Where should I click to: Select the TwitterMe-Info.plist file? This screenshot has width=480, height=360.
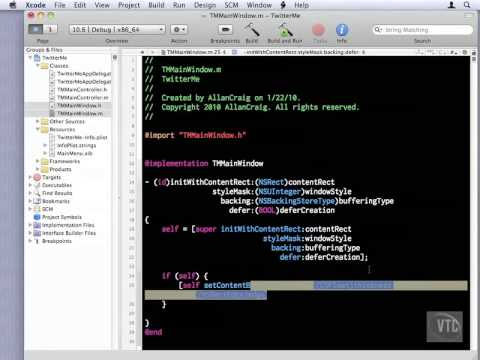pyautogui.click(x=82, y=137)
